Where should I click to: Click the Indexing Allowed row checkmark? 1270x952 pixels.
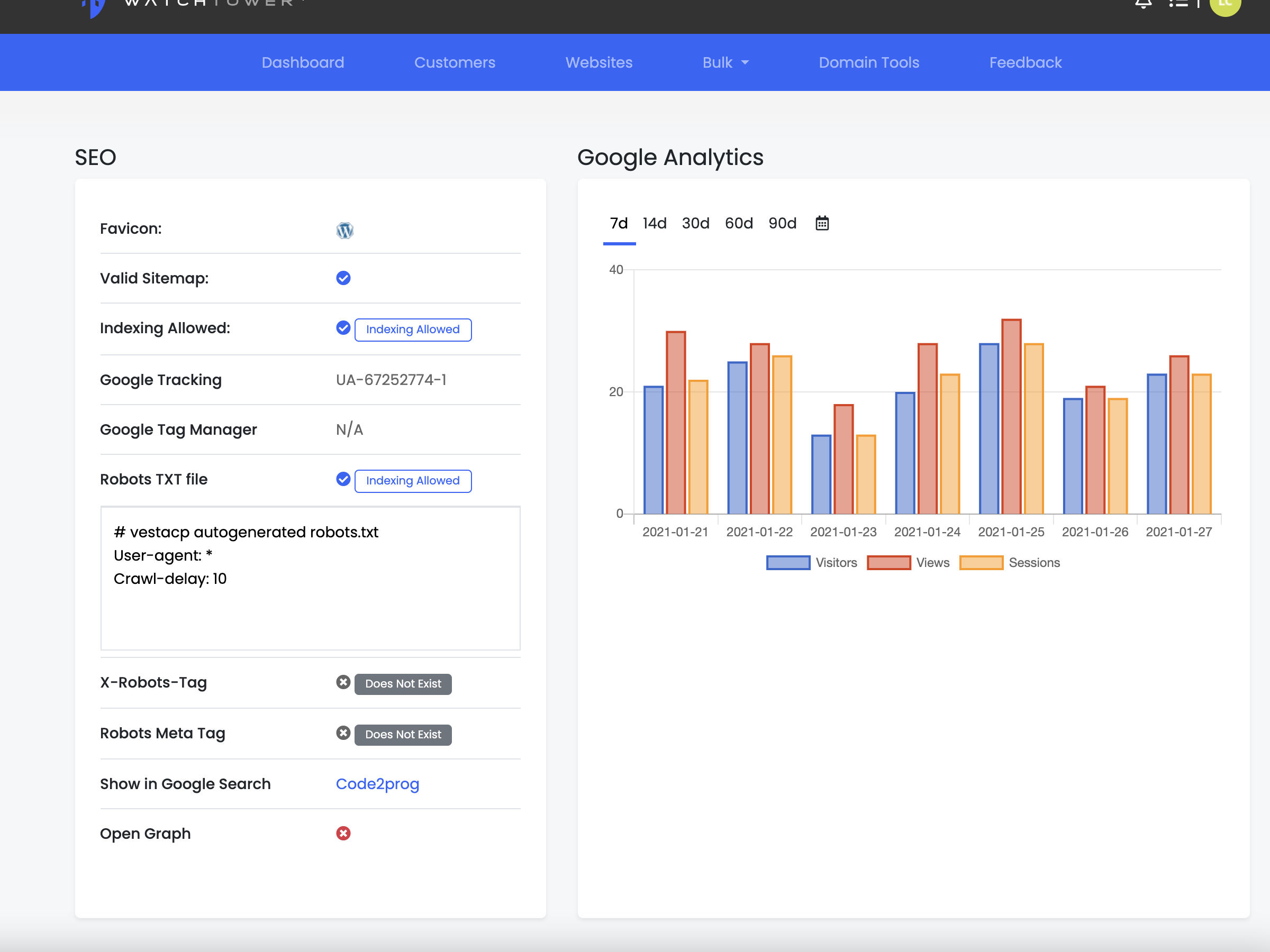click(343, 328)
